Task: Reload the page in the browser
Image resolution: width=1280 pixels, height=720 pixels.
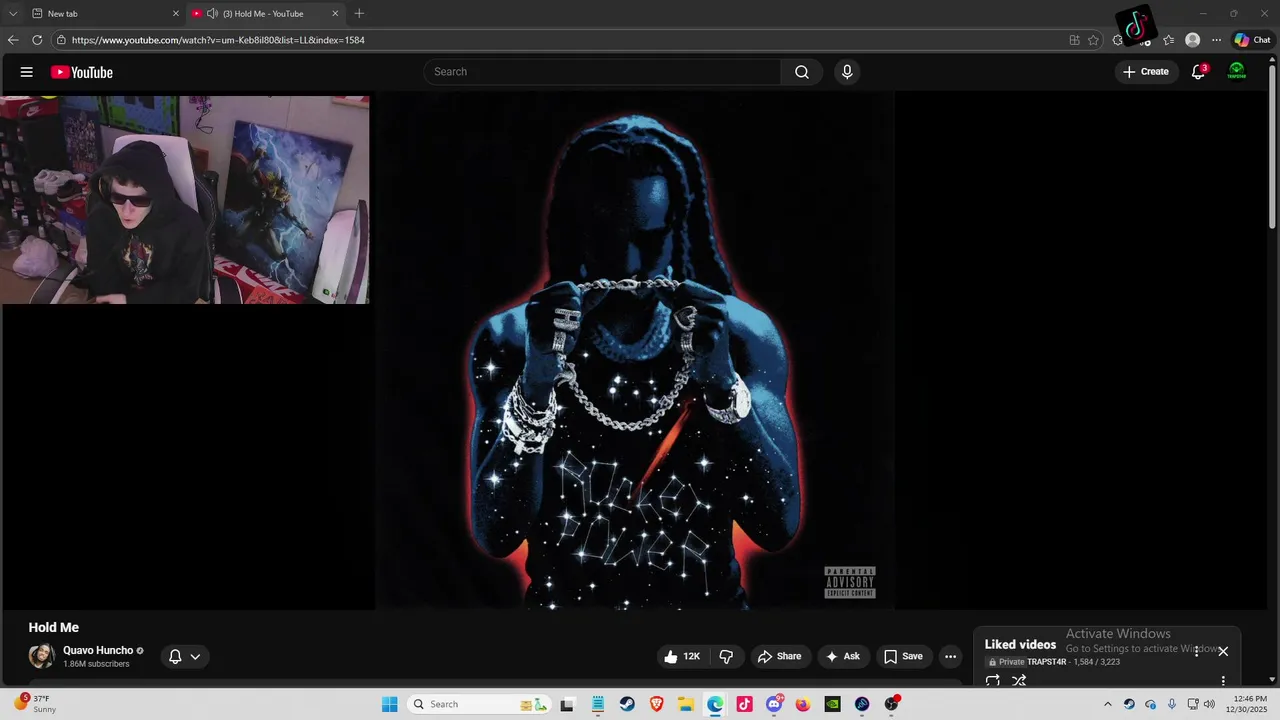Action: (x=37, y=40)
